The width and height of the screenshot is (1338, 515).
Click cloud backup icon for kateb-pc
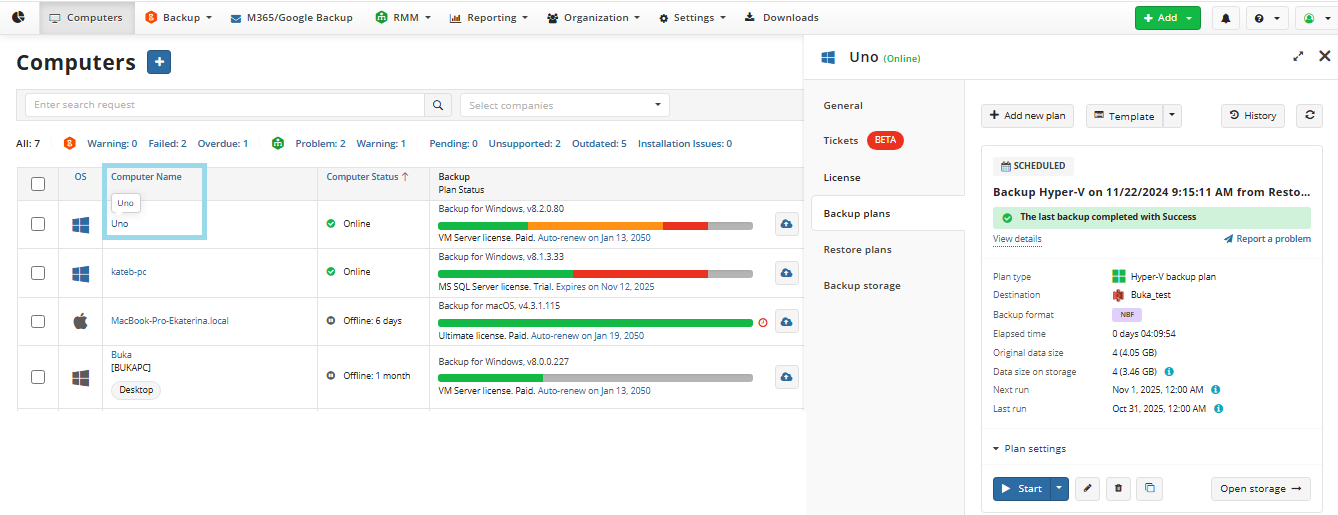(786, 272)
